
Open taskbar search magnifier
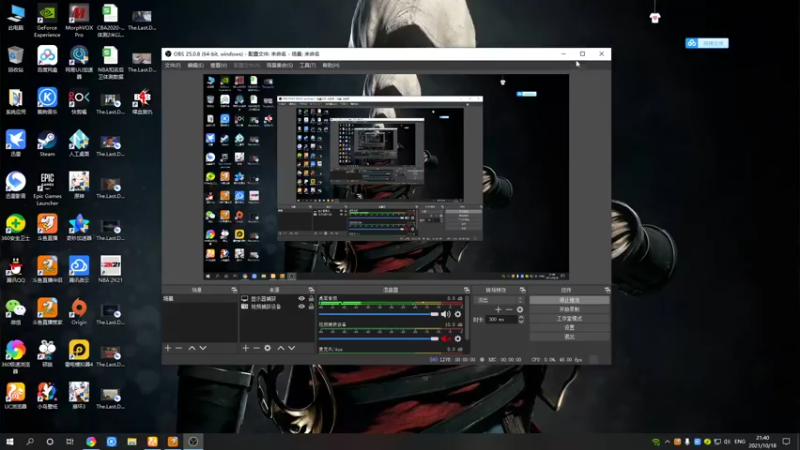[30, 442]
